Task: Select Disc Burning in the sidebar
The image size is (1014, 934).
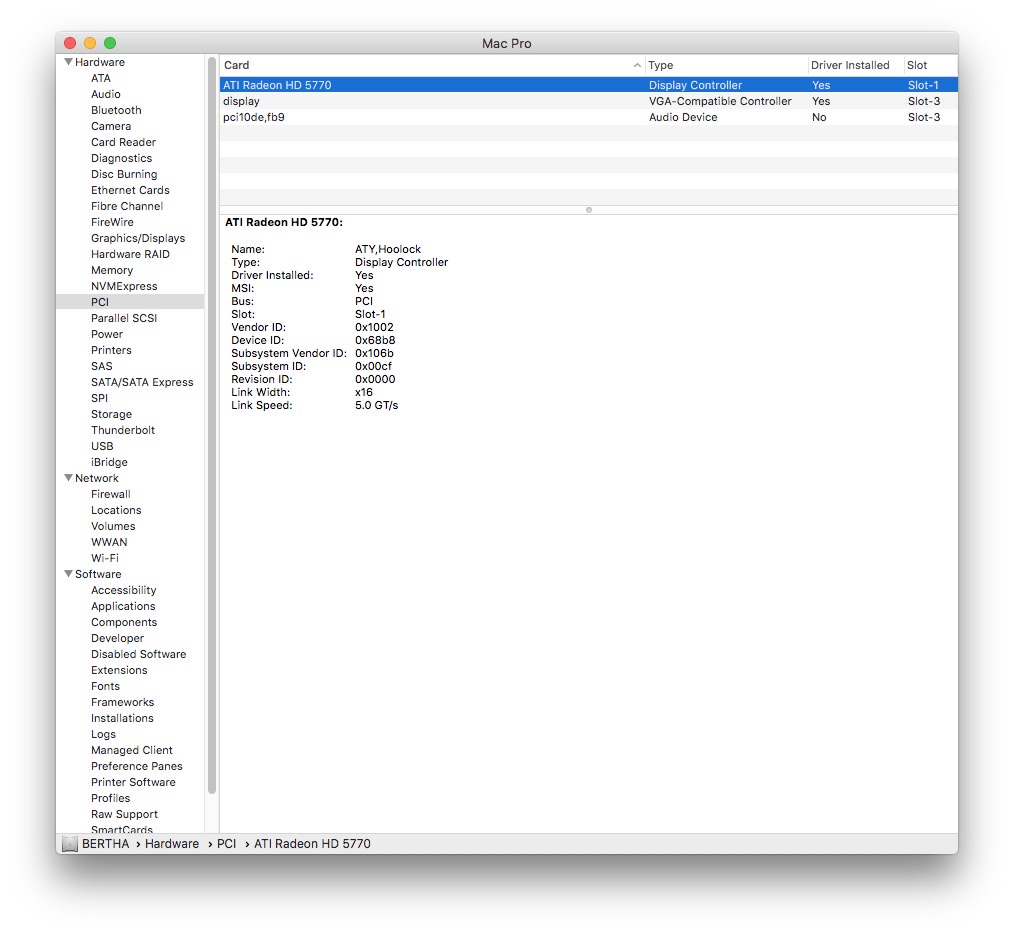Action: (124, 174)
